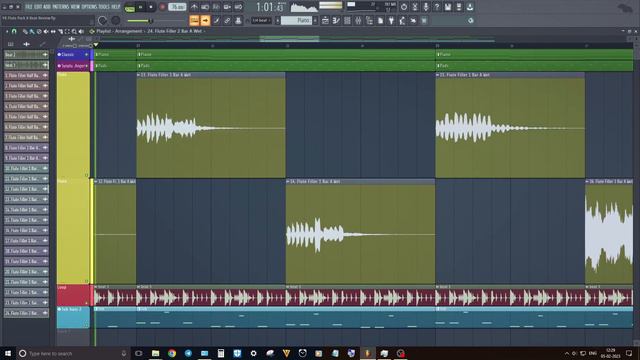
Task: Click the undo history circular icon
Action: point(404,7)
